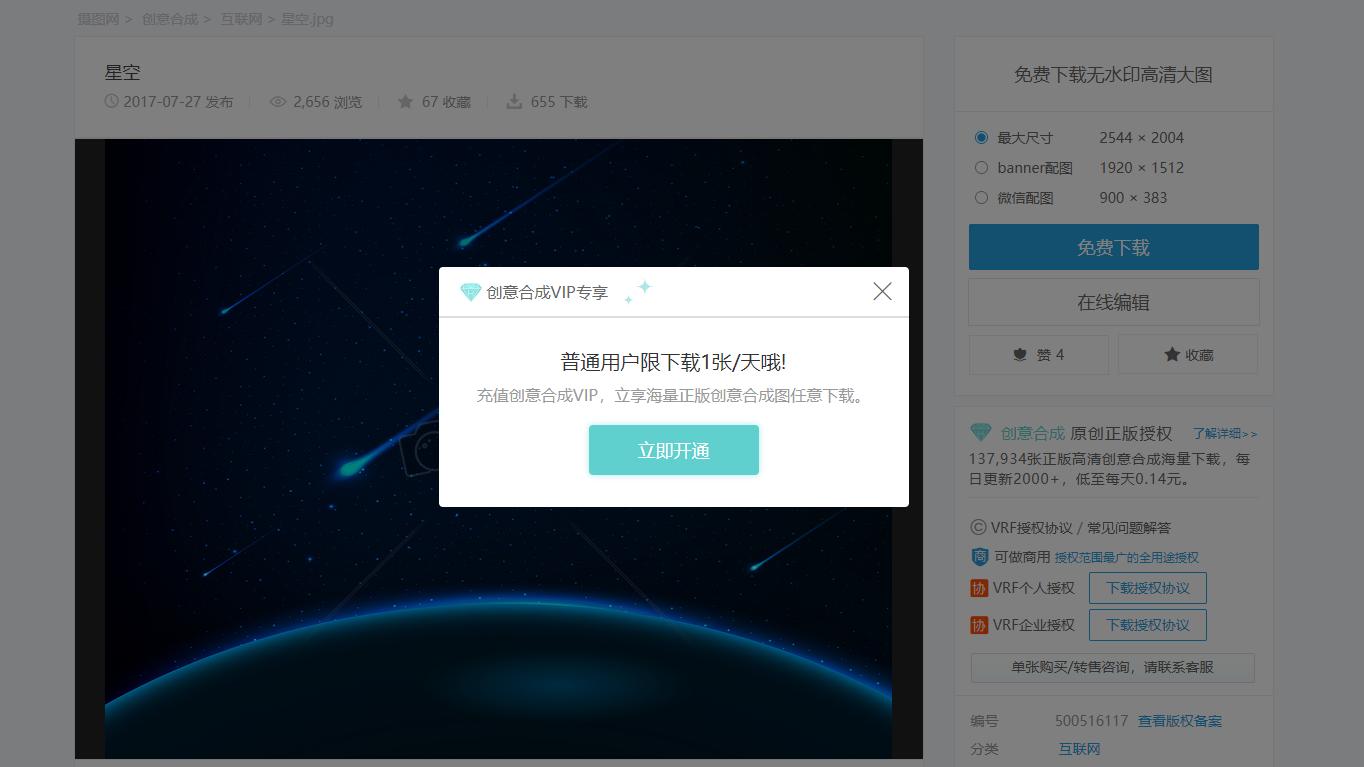Click the 免费下载 download button
Viewport: 1364px width, 767px height.
tap(1112, 247)
